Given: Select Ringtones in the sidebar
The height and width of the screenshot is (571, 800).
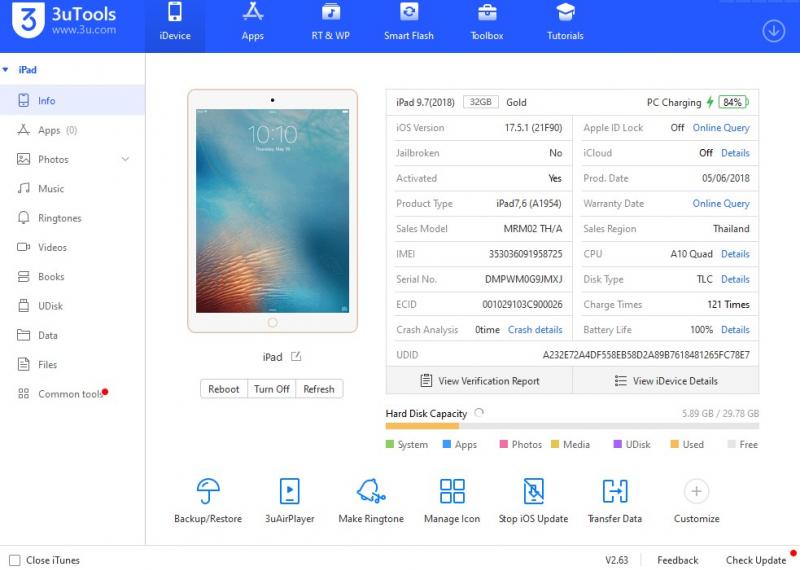Looking at the screenshot, I should coord(72,218).
